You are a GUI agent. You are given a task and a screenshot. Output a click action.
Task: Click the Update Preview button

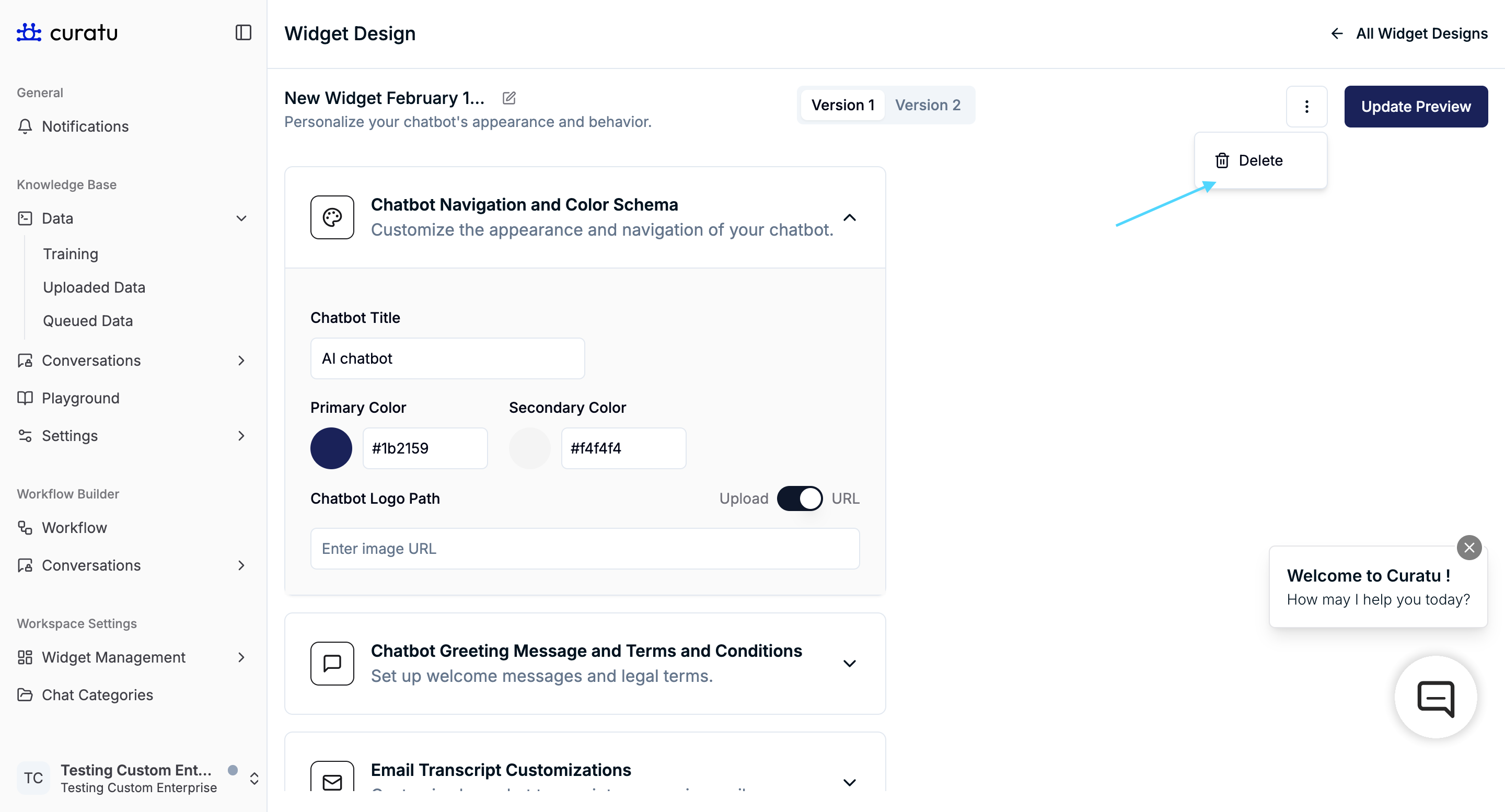1416,106
